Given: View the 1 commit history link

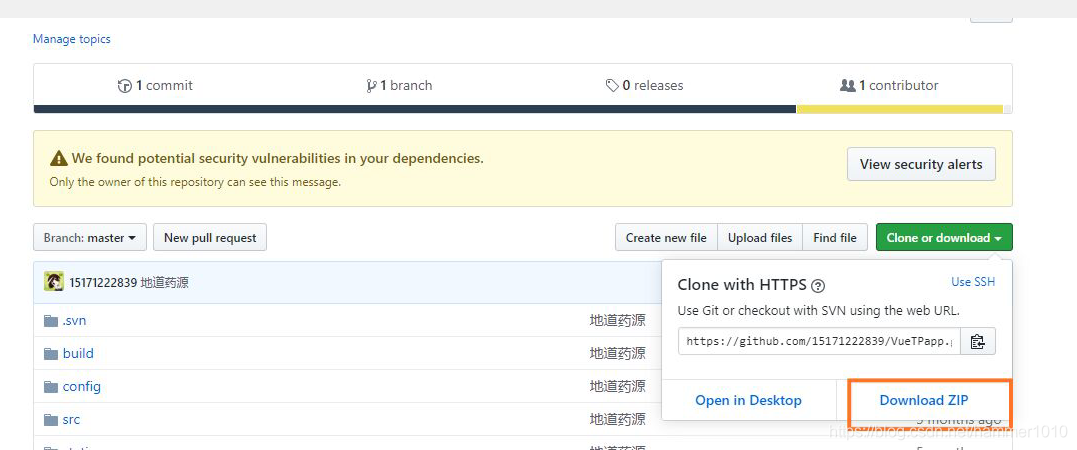Looking at the screenshot, I should 156,86.
